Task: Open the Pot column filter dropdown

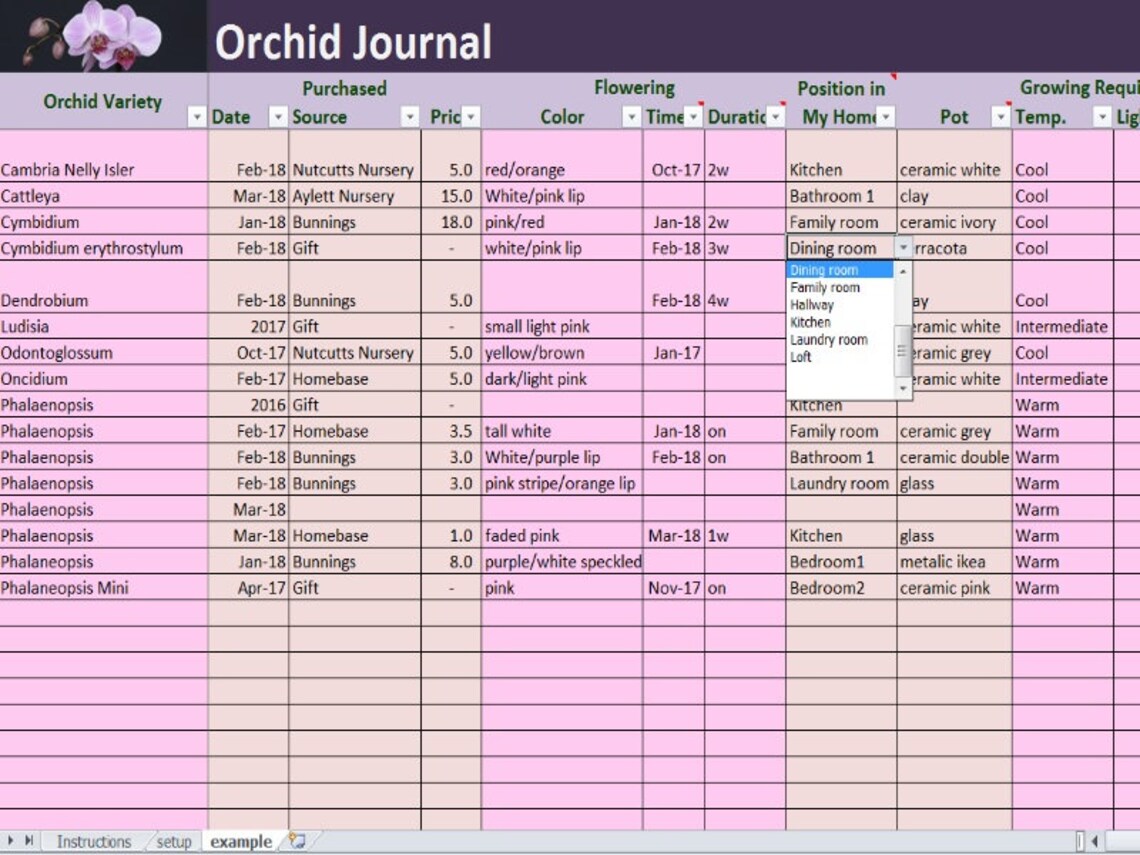Action: click(x=1000, y=117)
